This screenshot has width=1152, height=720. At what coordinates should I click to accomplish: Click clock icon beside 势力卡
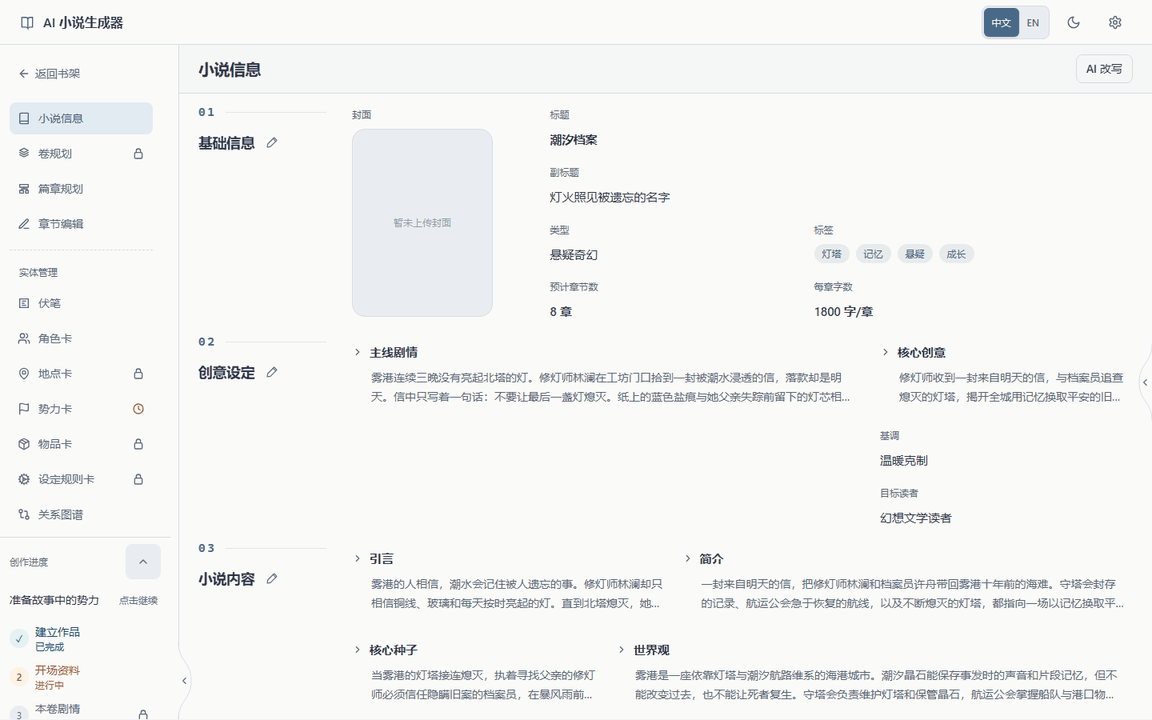point(138,409)
